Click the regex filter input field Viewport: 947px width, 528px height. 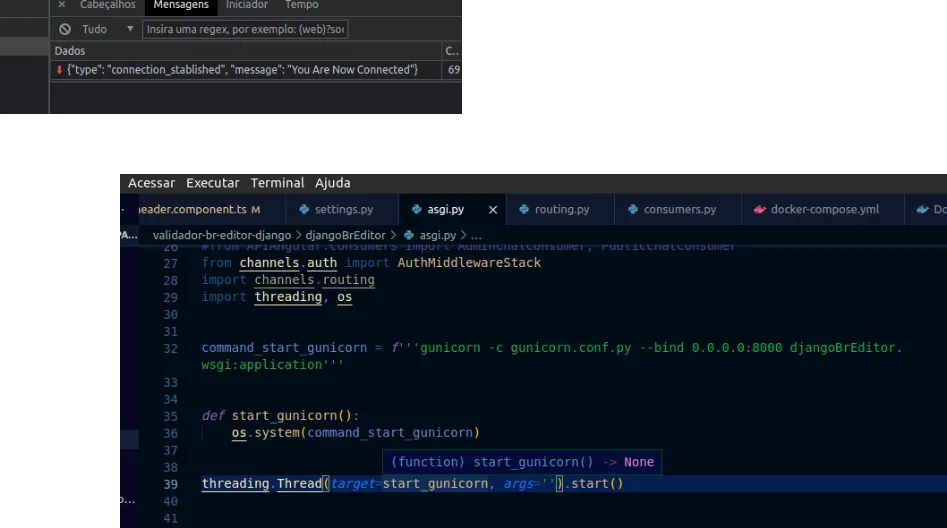point(245,30)
